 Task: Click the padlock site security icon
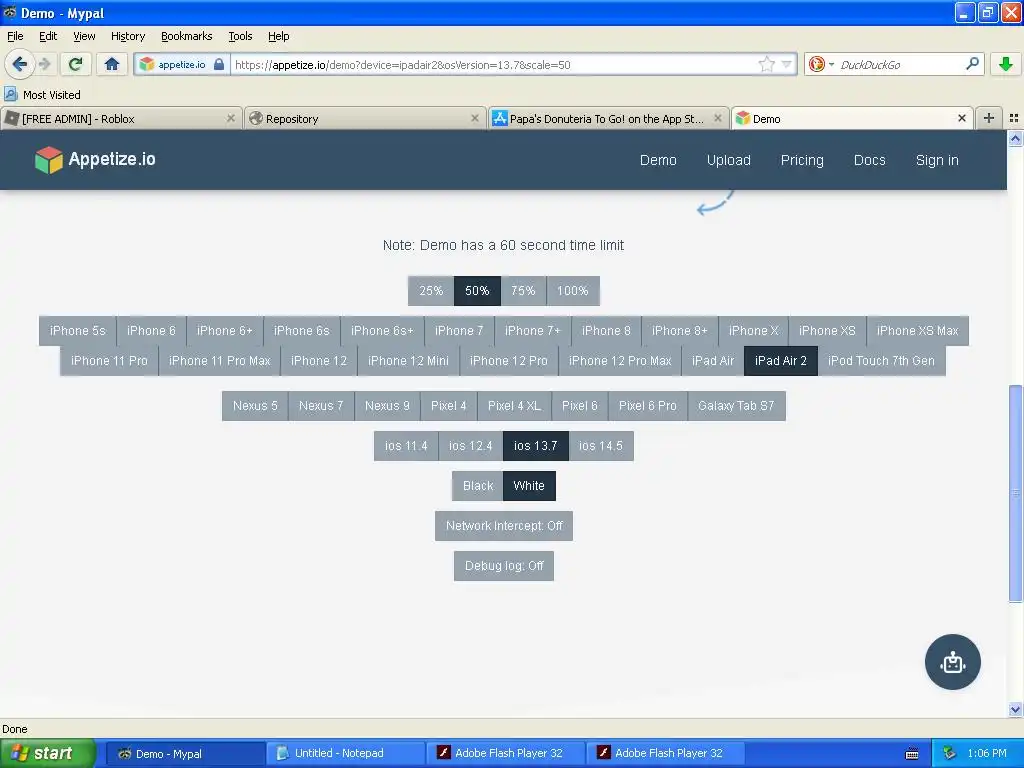[x=219, y=64]
